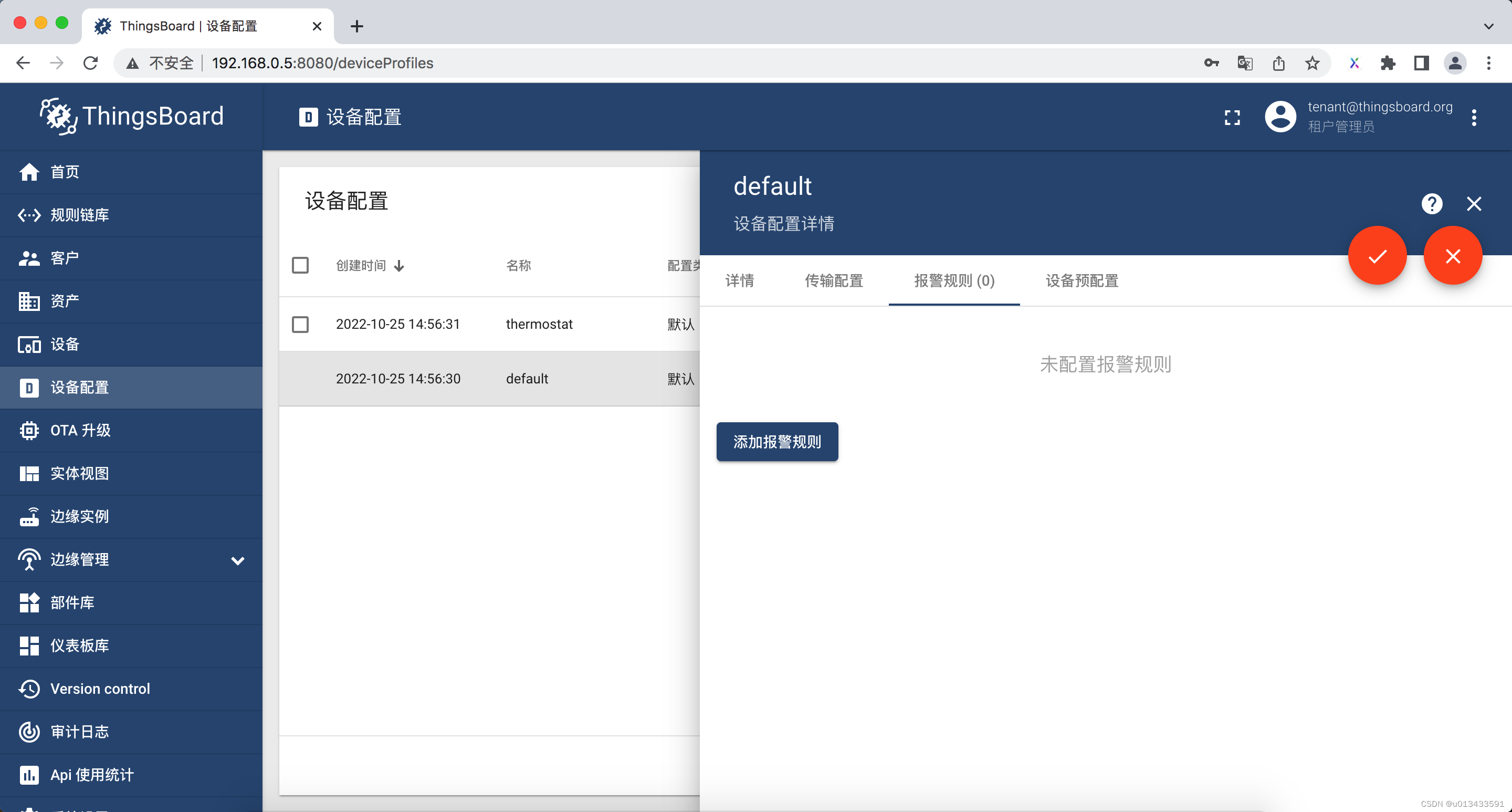Open saved passwords key icon

pos(1212,63)
